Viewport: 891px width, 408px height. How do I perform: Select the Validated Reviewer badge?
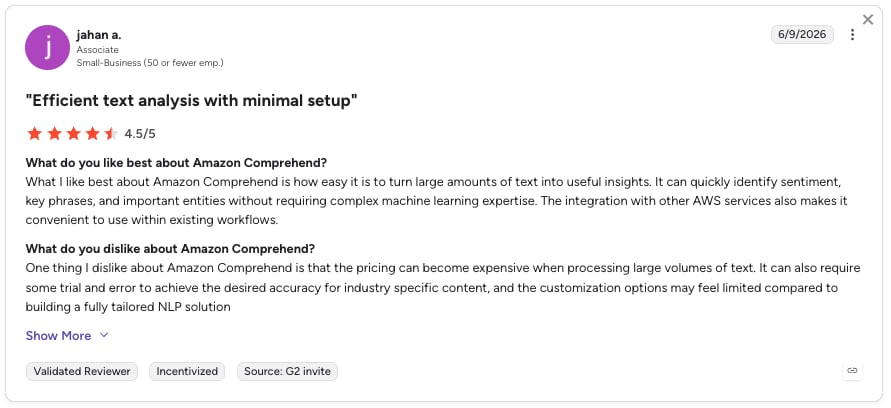click(x=82, y=372)
